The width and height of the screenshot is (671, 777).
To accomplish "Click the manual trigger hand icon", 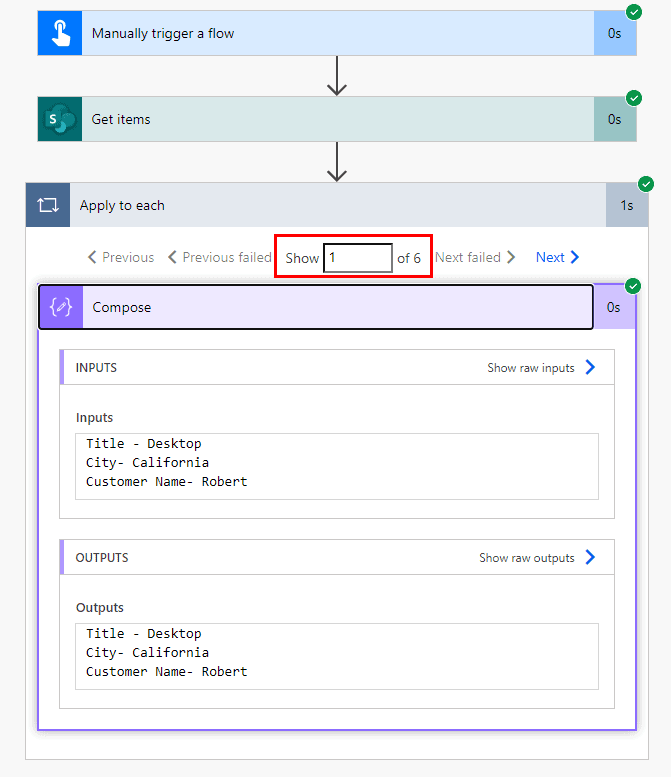I will pyautogui.click(x=60, y=33).
